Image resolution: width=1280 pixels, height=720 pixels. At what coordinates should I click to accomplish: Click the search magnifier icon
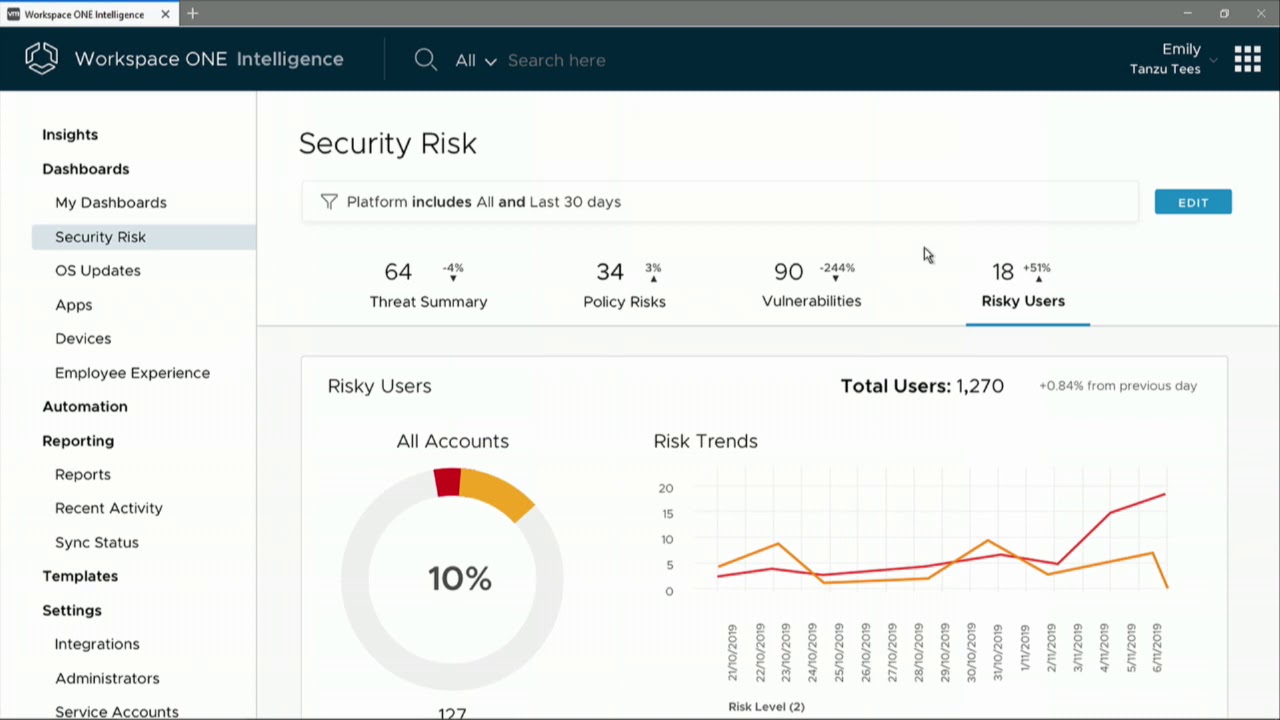[x=426, y=60]
